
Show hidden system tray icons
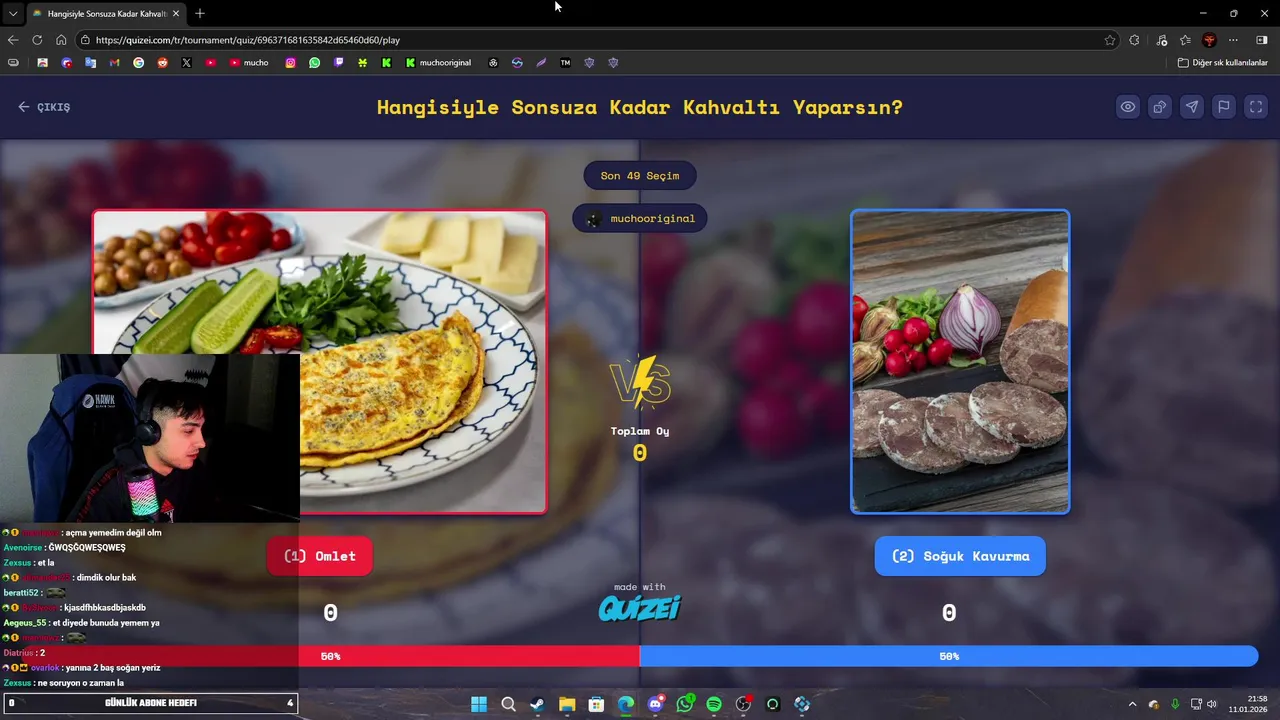[1132, 704]
